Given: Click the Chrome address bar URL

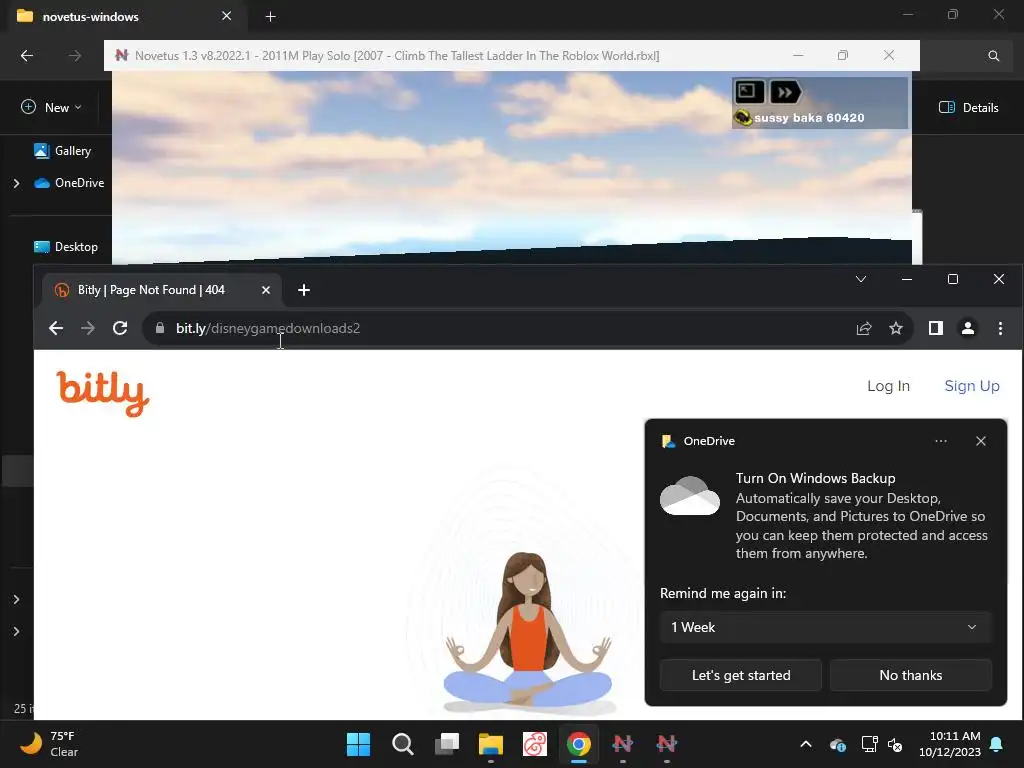Looking at the screenshot, I should click(x=268, y=328).
